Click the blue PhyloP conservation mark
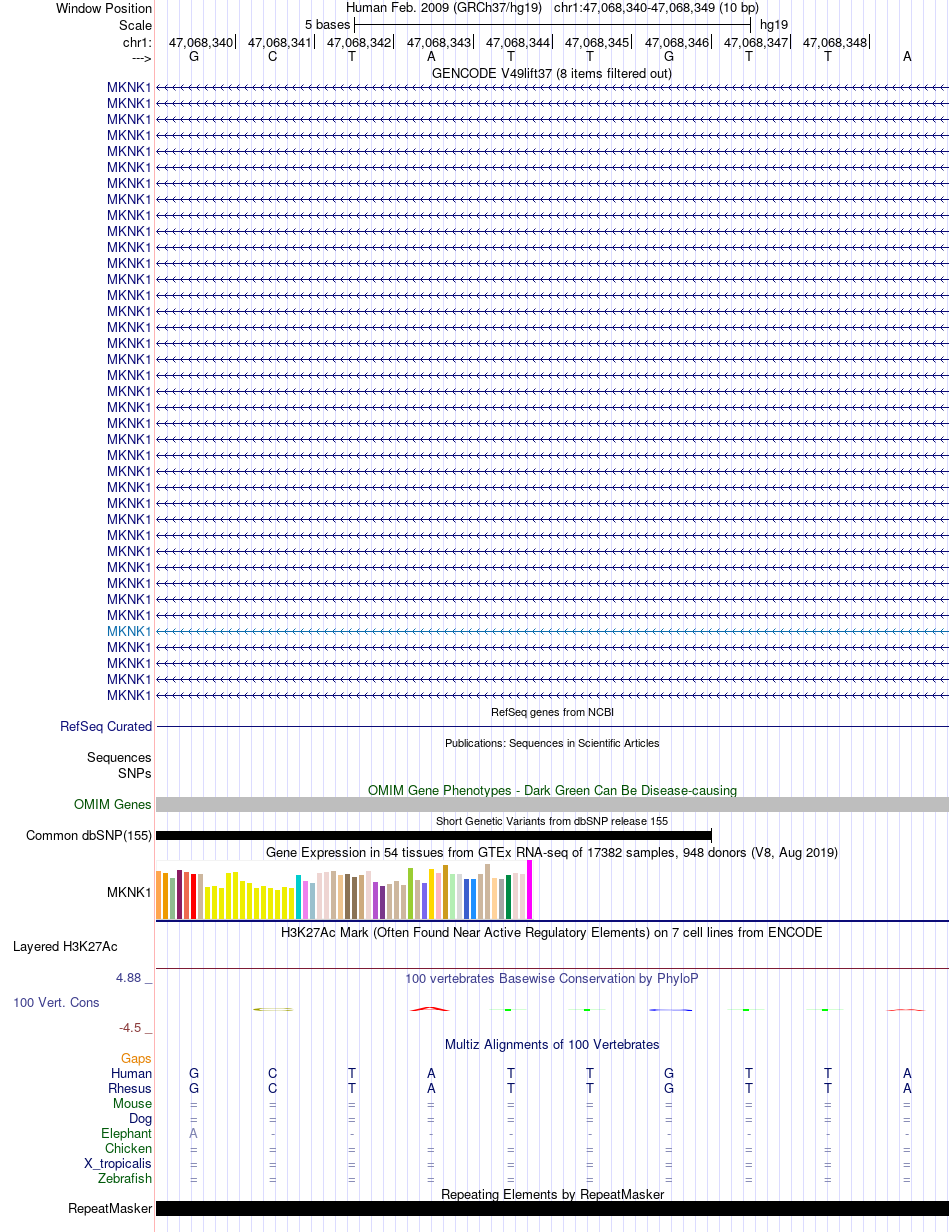This screenshot has width=950, height=1232. coord(671,1010)
